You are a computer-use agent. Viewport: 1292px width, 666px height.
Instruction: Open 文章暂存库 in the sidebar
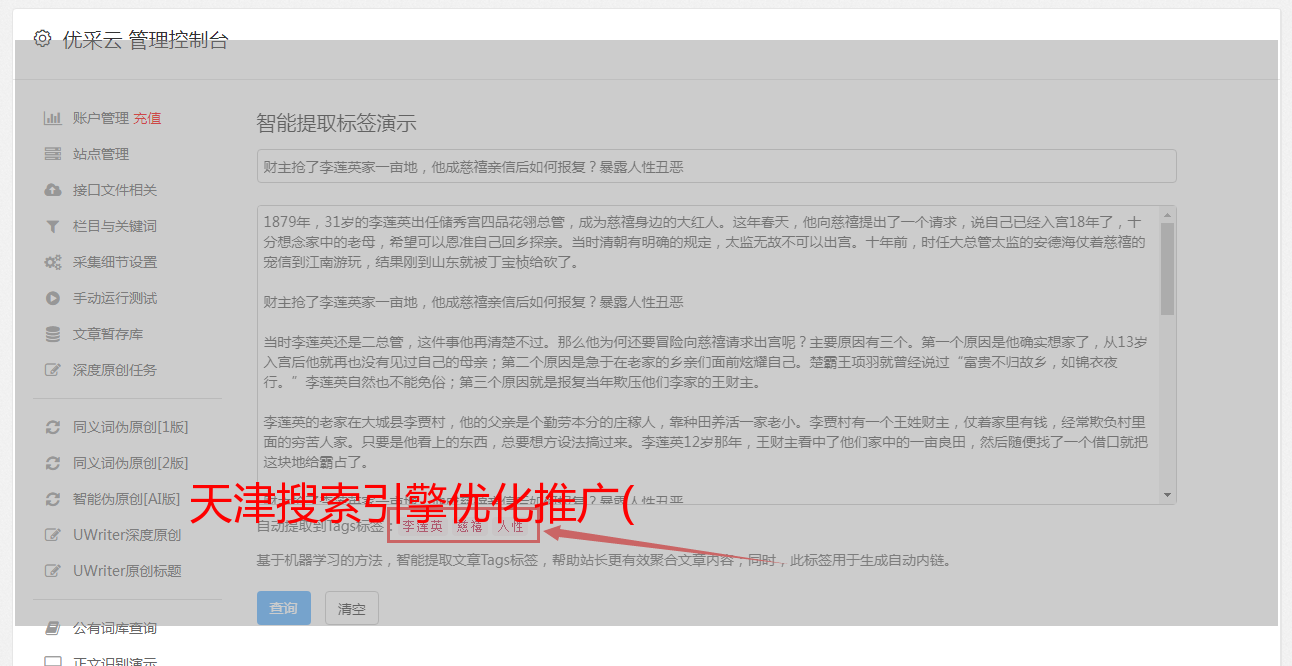pyautogui.click(x=108, y=334)
